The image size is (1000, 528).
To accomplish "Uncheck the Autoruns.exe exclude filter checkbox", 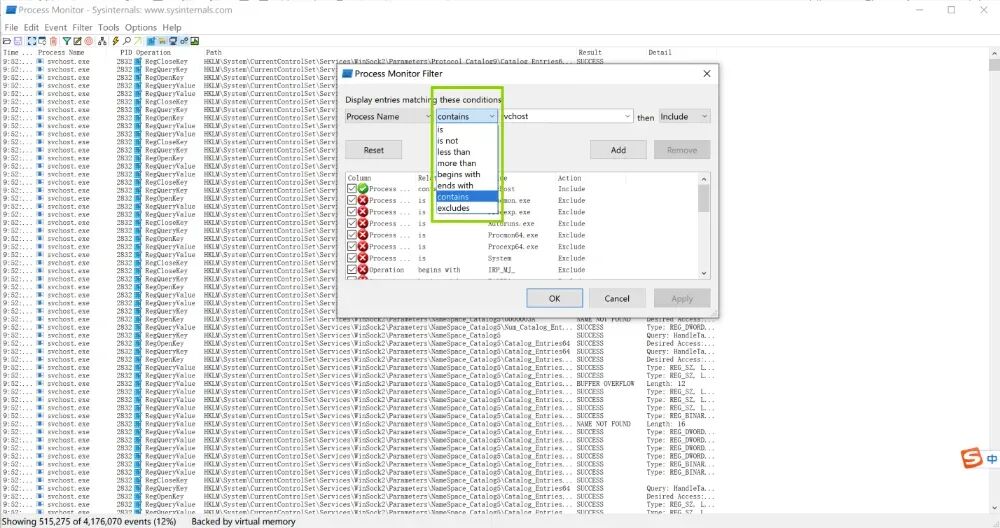I will 352,223.
